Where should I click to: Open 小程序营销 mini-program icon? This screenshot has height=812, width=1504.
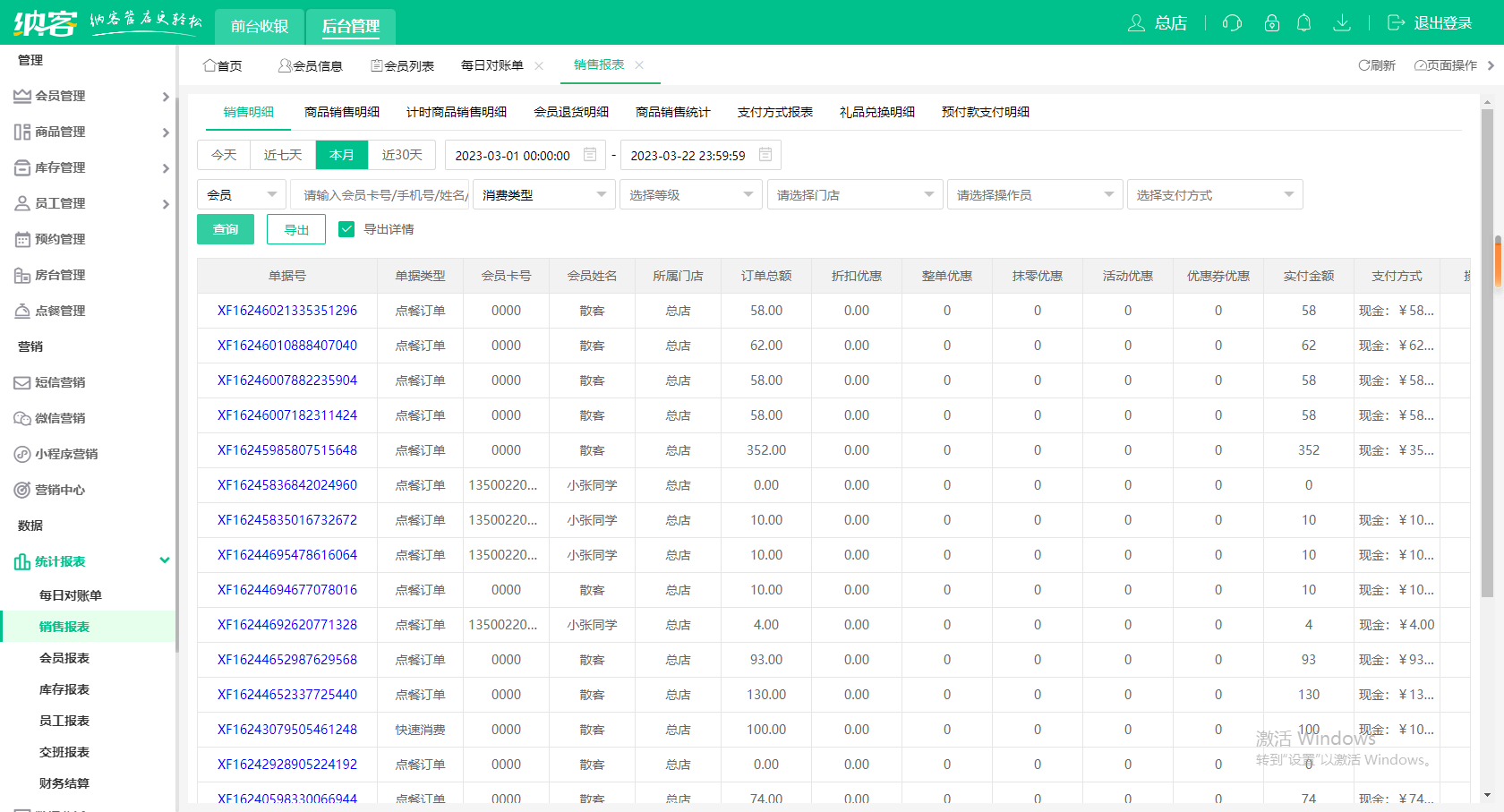click(x=21, y=454)
